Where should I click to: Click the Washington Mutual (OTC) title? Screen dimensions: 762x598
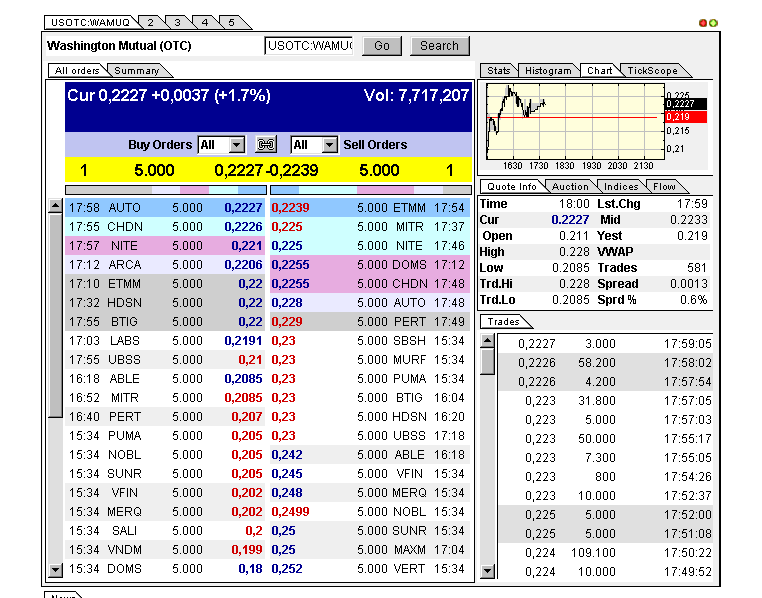pos(119,46)
